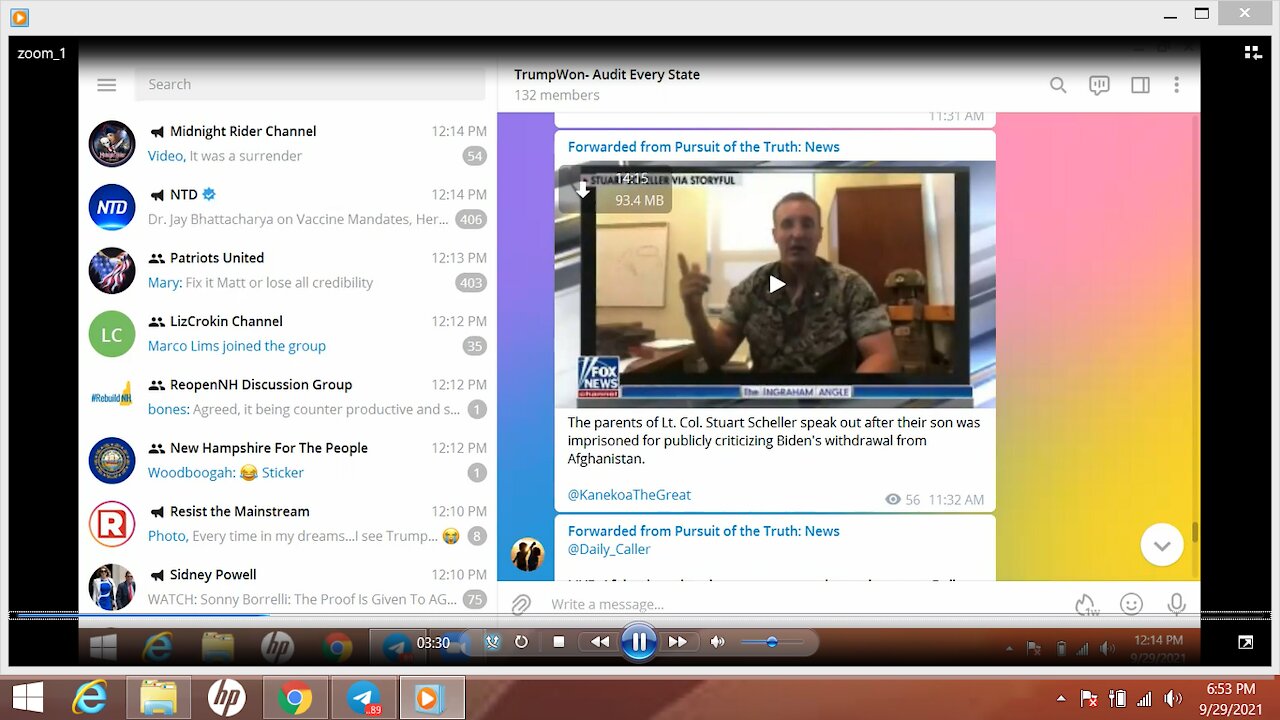Pause the media player playback
1280x720 pixels.
point(638,642)
